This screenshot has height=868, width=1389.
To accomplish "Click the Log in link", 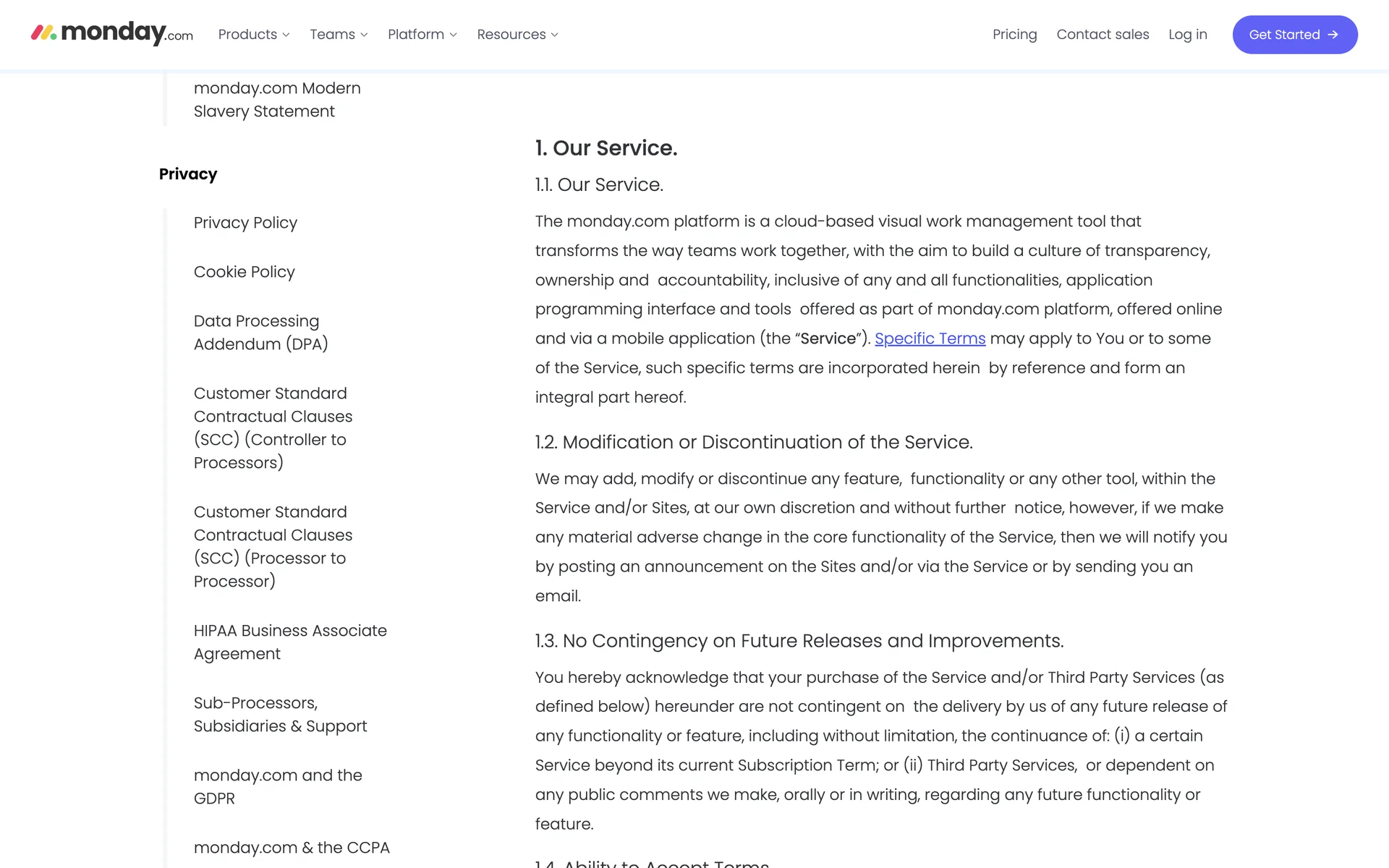I will coord(1187,35).
